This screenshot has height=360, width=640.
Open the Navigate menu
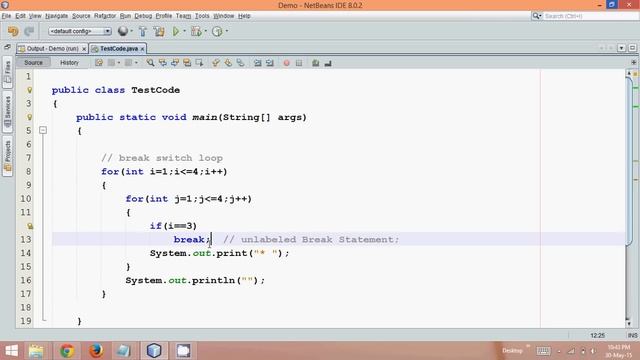click(x=56, y=16)
